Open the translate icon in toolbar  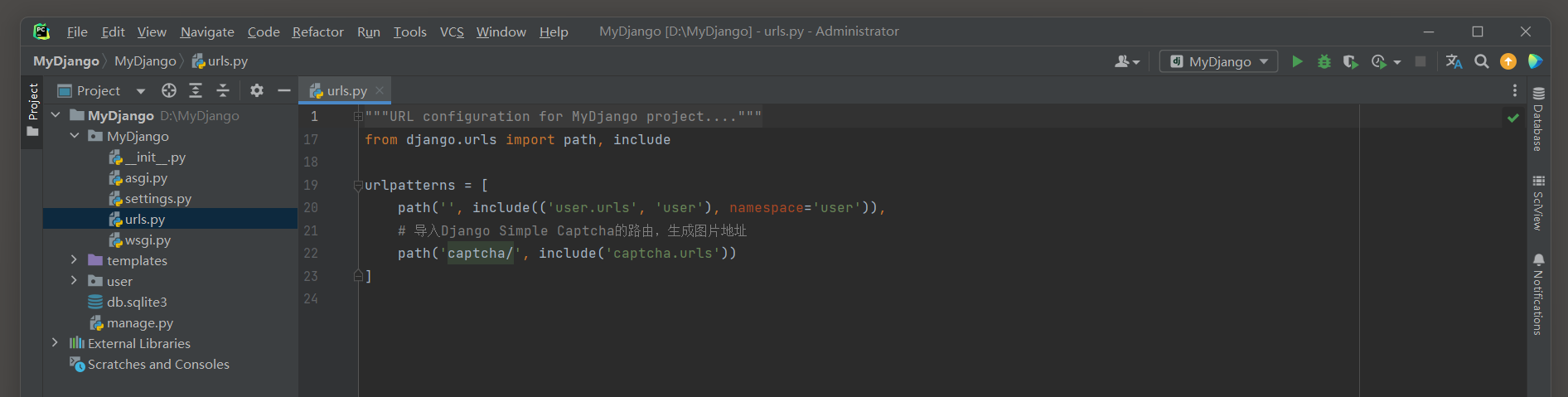1454,61
